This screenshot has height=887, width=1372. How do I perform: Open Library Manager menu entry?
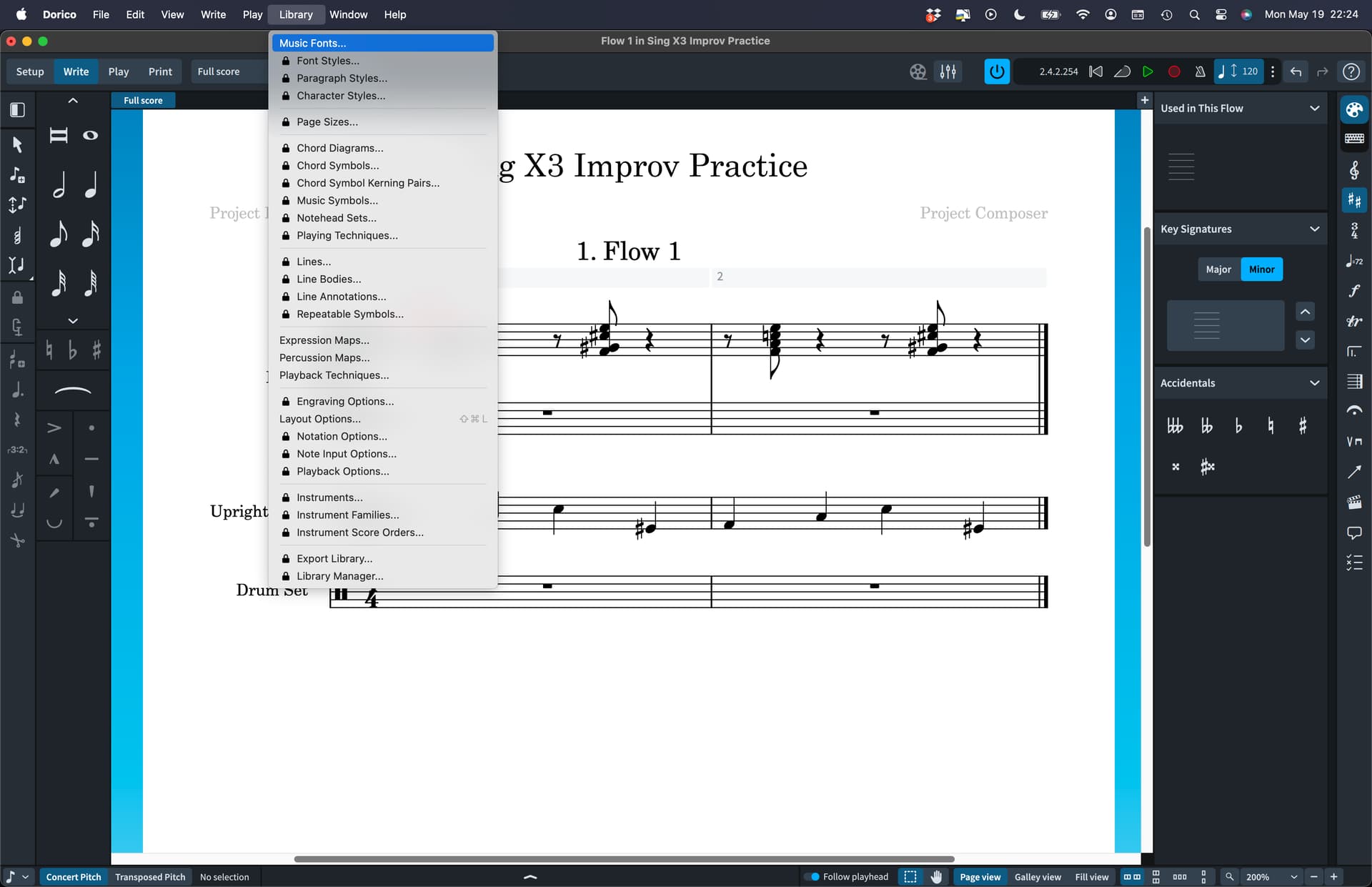click(x=339, y=576)
